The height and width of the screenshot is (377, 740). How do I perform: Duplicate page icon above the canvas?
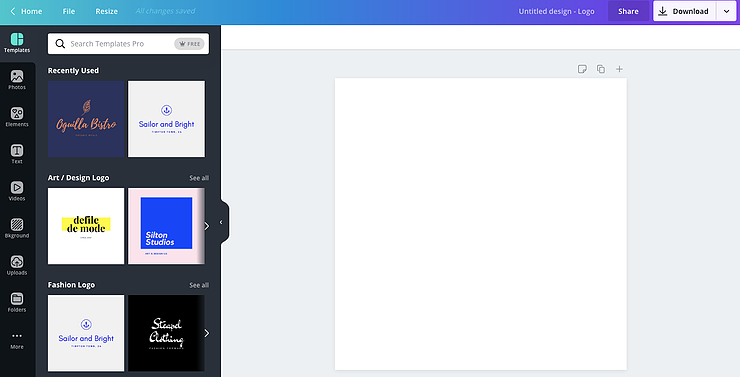coord(601,69)
